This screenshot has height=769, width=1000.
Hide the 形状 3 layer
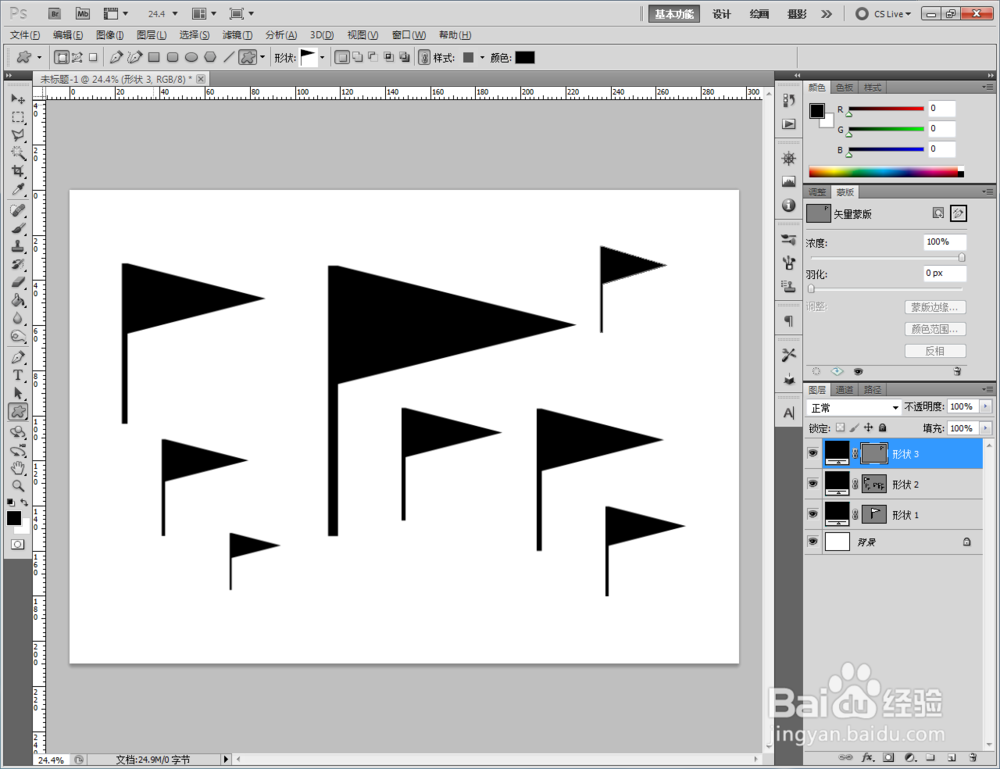click(x=812, y=453)
